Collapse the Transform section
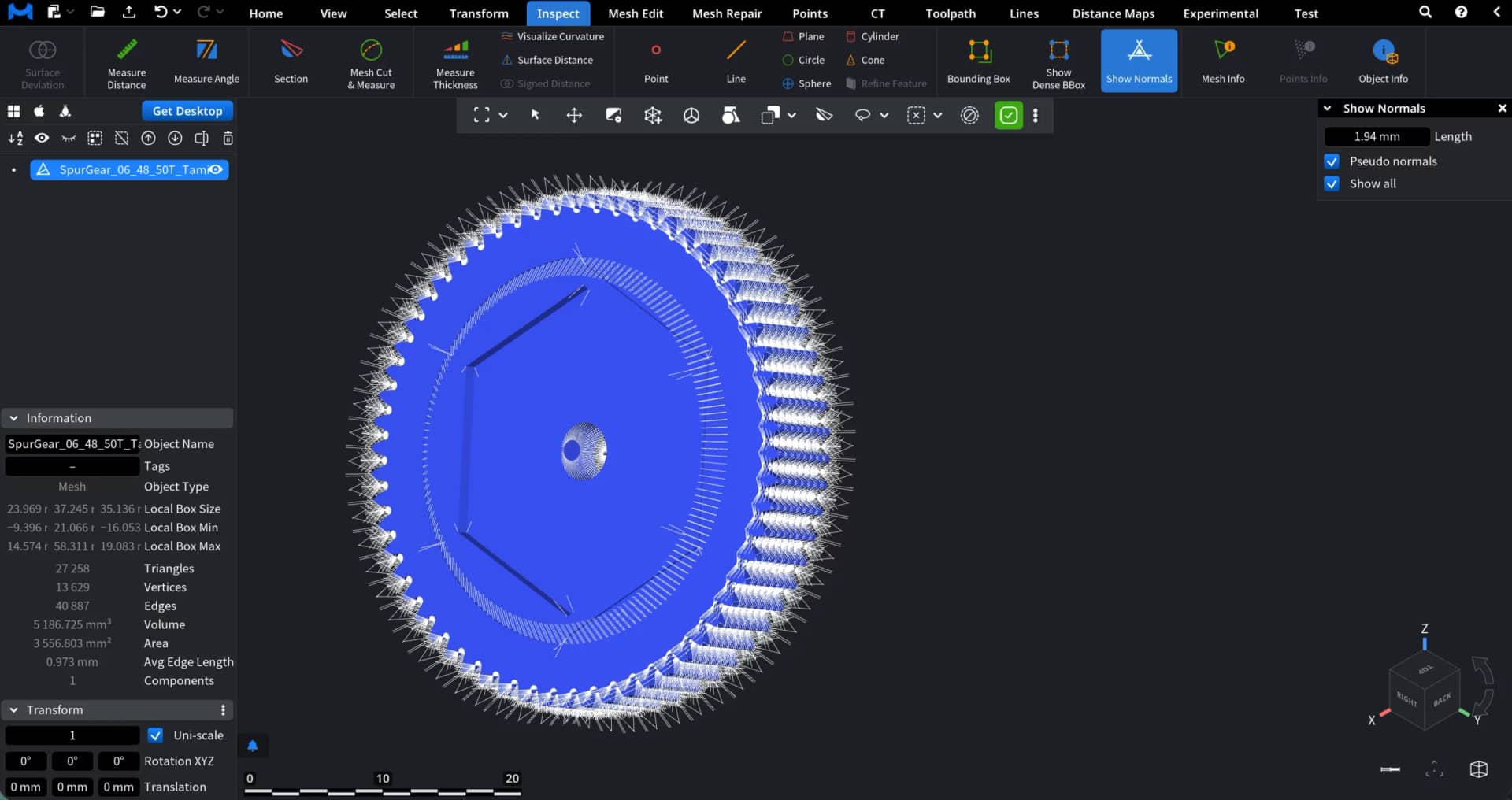 click(13, 710)
